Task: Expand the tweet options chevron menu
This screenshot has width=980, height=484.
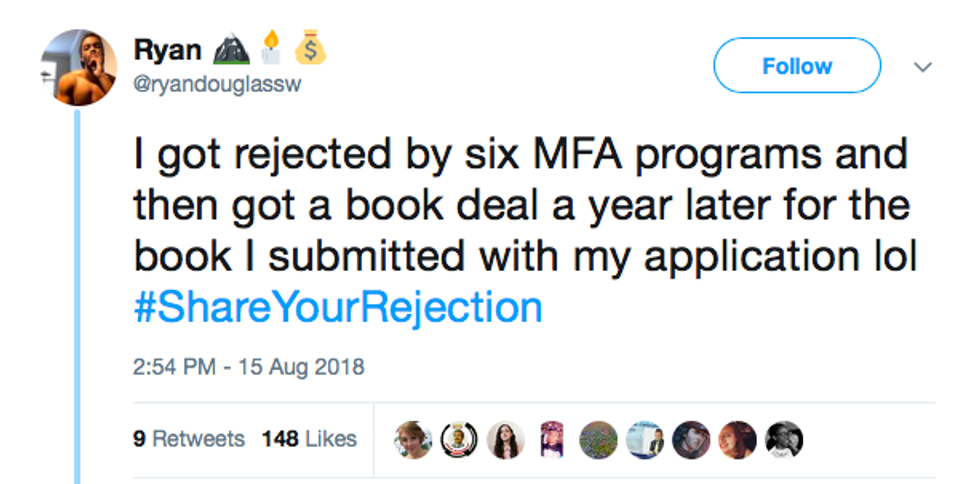Action: coord(922,67)
